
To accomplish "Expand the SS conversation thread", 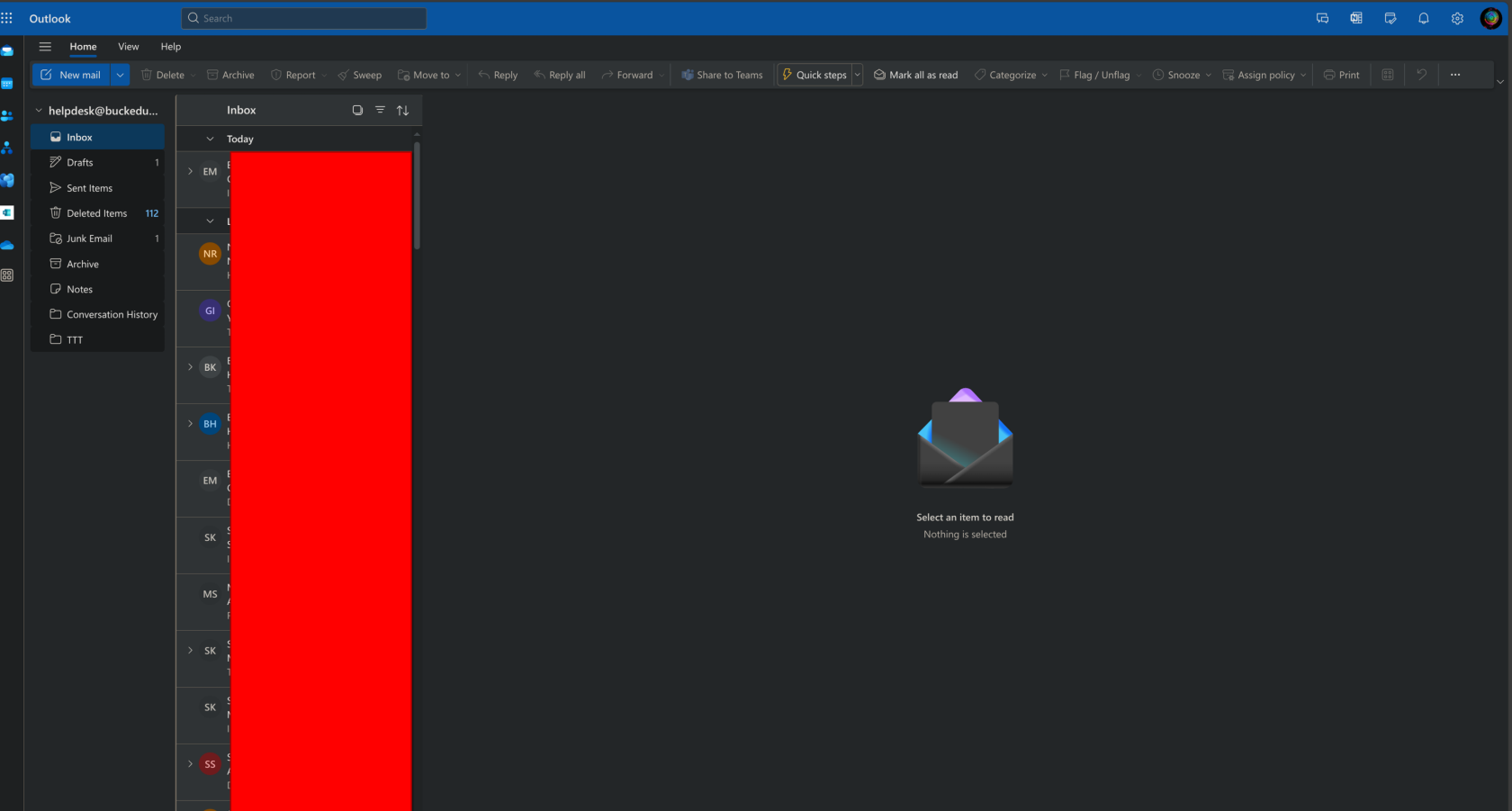I will point(190,764).
